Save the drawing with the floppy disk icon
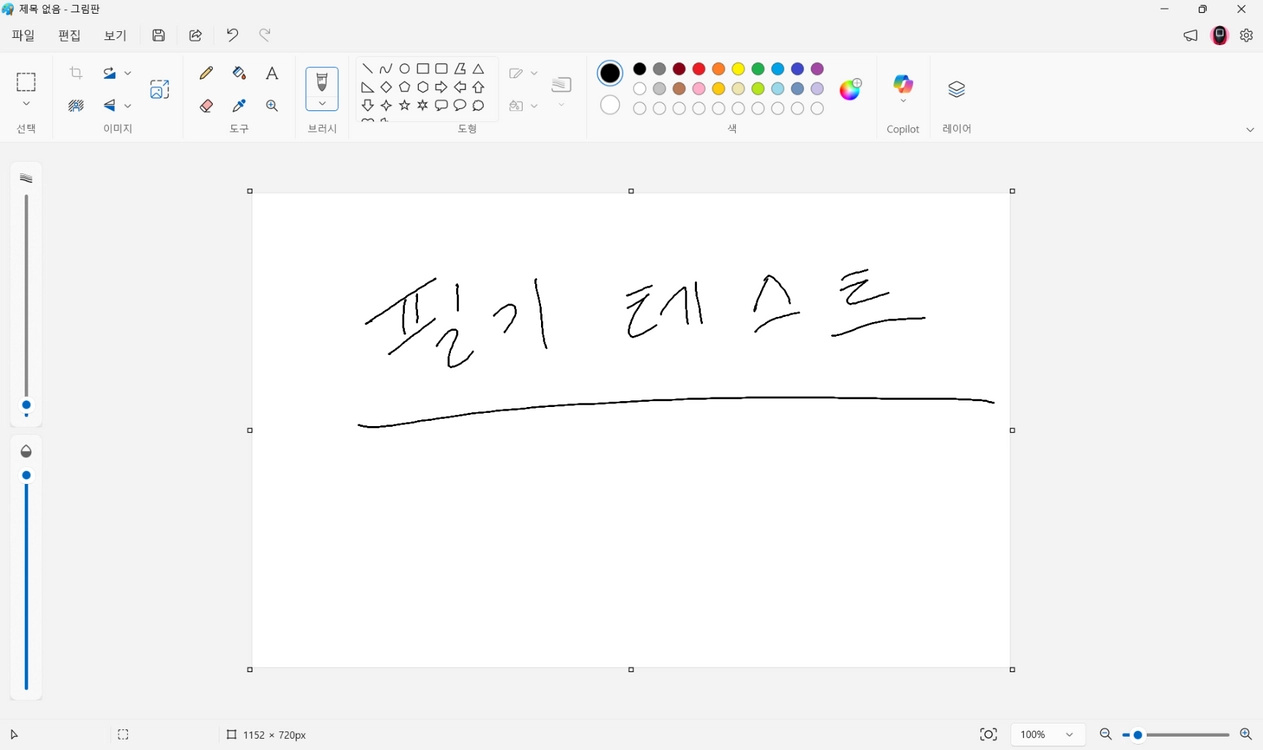The height and width of the screenshot is (750, 1263). tap(158, 35)
